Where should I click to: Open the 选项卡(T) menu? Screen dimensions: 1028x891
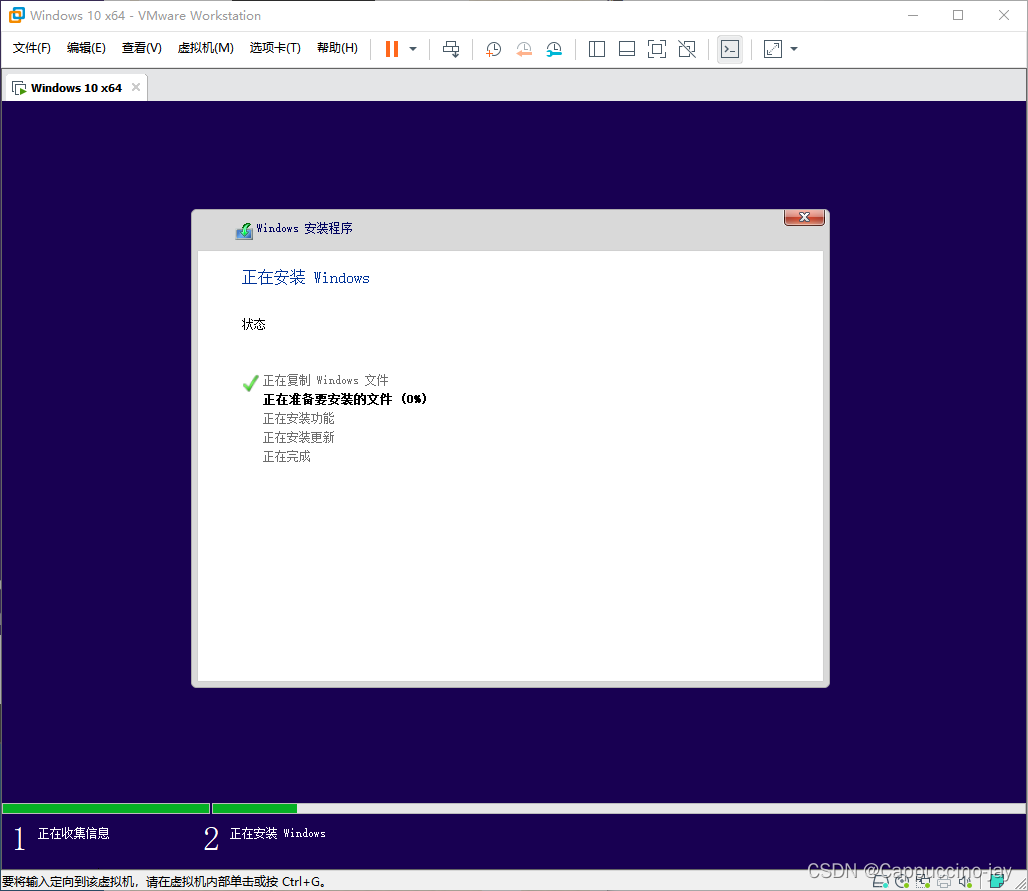275,47
